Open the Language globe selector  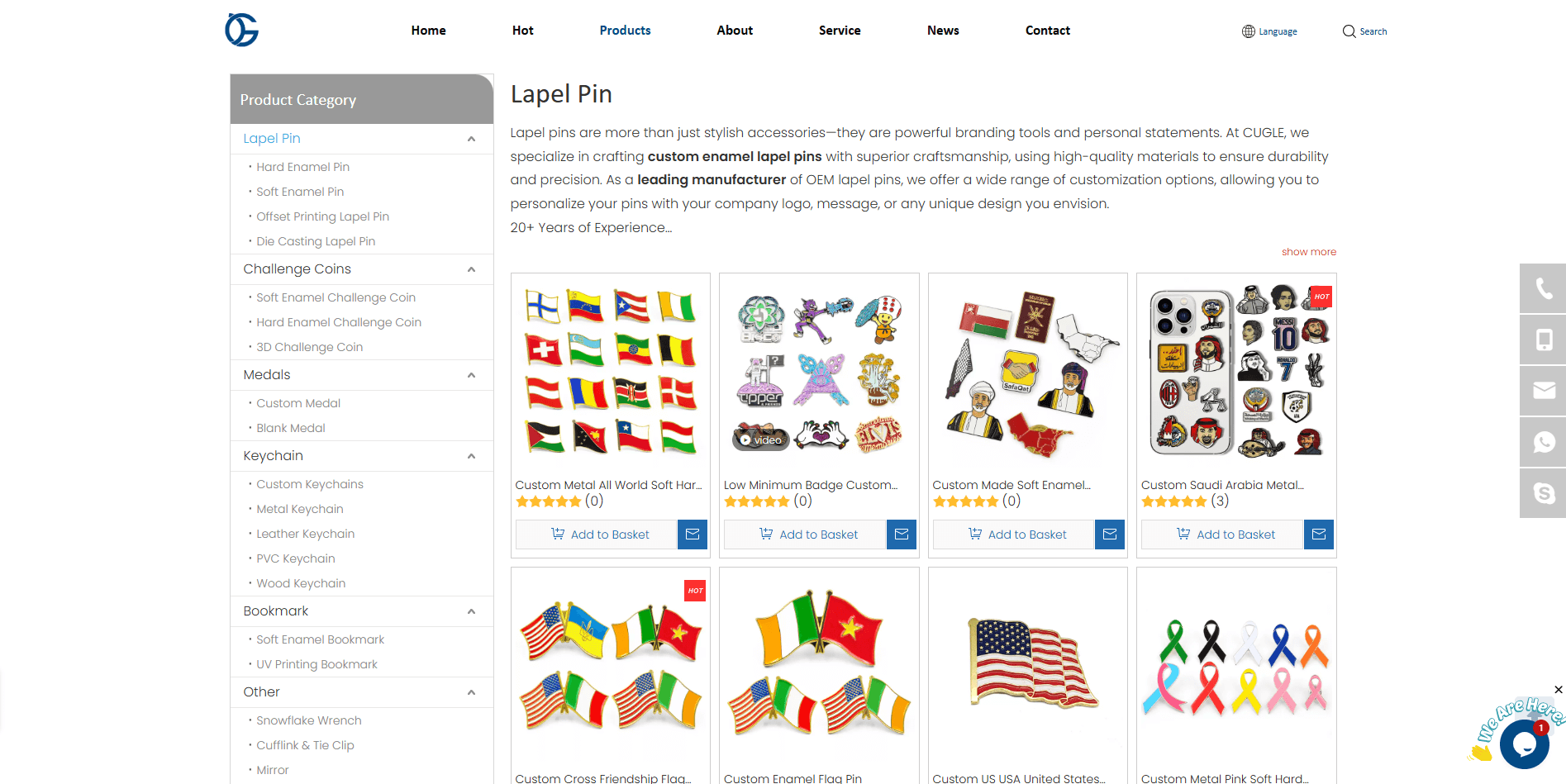pos(1269,31)
